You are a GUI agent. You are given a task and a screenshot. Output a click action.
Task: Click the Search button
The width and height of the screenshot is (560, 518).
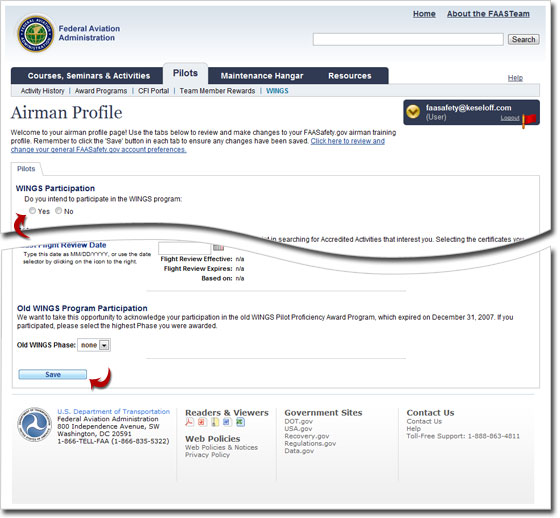click(524, 39)
